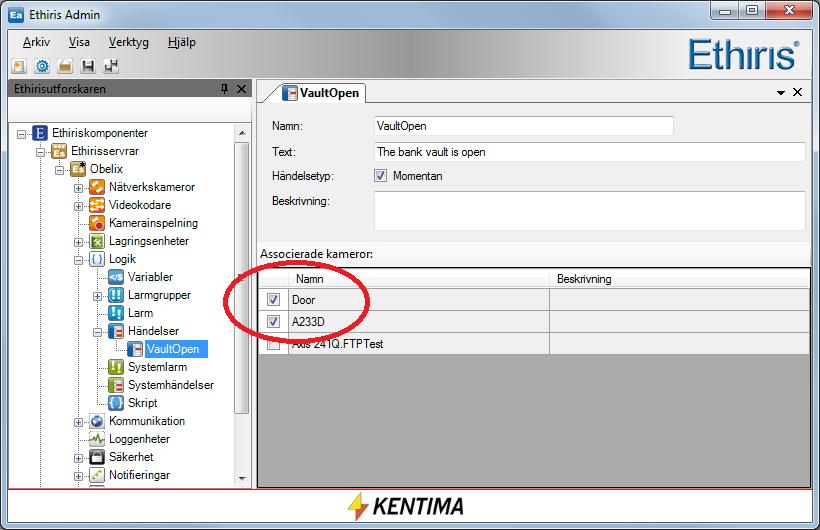This screenshot has width=820, height=530.
Task: Select the Logik braces icon
Action: tap(97, 259)
